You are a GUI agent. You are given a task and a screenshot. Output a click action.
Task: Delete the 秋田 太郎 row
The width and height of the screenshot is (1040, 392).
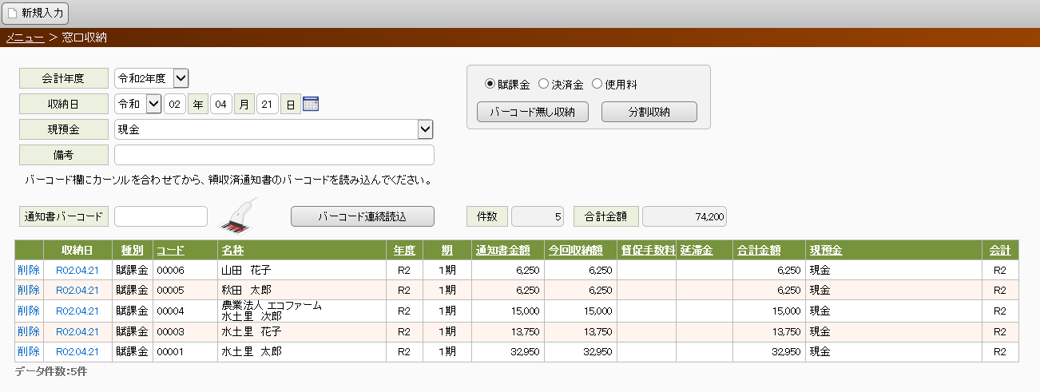pos(29,290)
